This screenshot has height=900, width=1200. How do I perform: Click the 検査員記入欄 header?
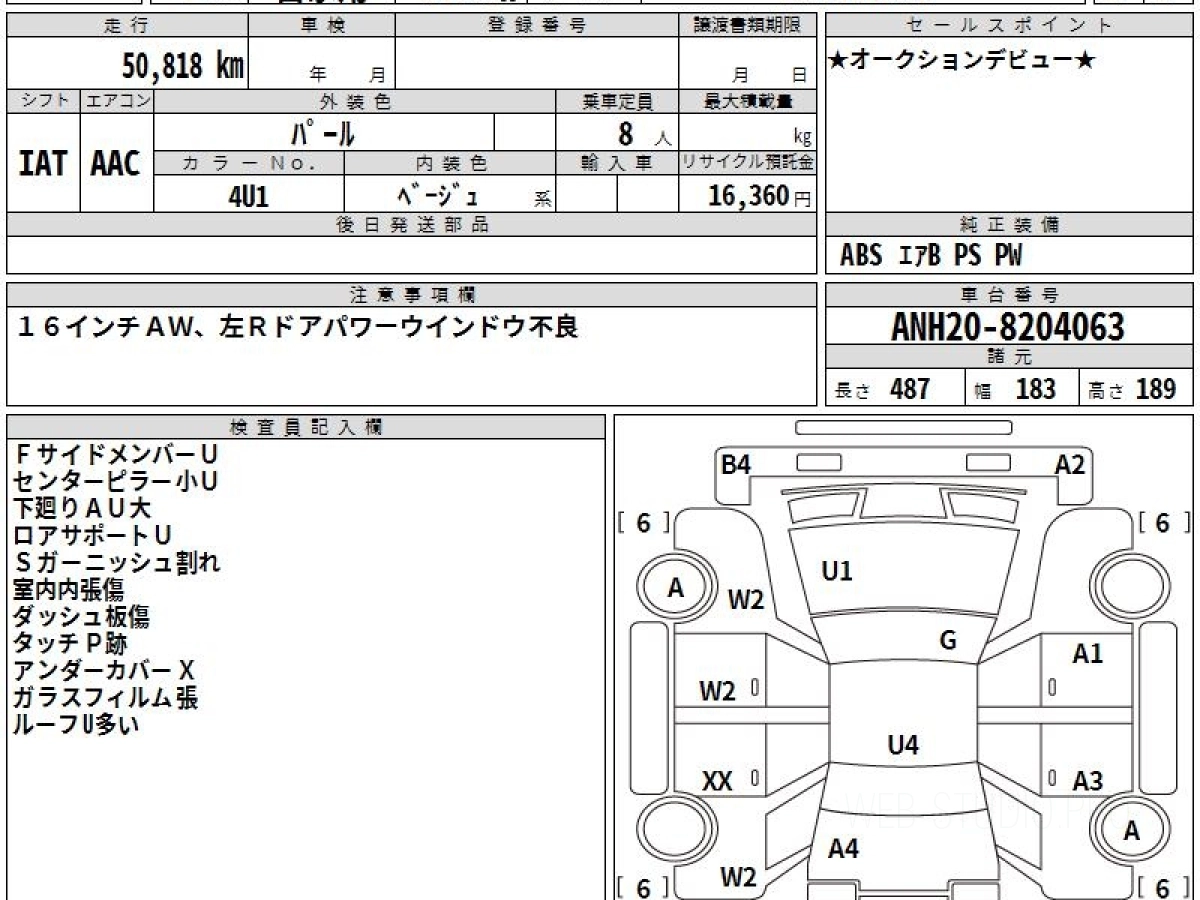[x=306, y=426]
